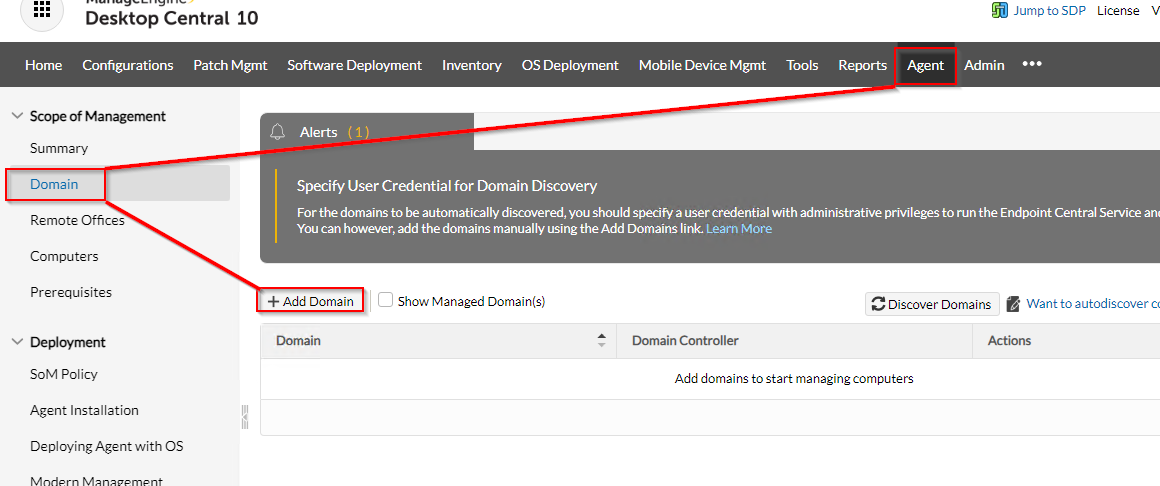Collapse the Deployment section
The width and height of the screenshot is (1160, 486).
tap(18, 342)
